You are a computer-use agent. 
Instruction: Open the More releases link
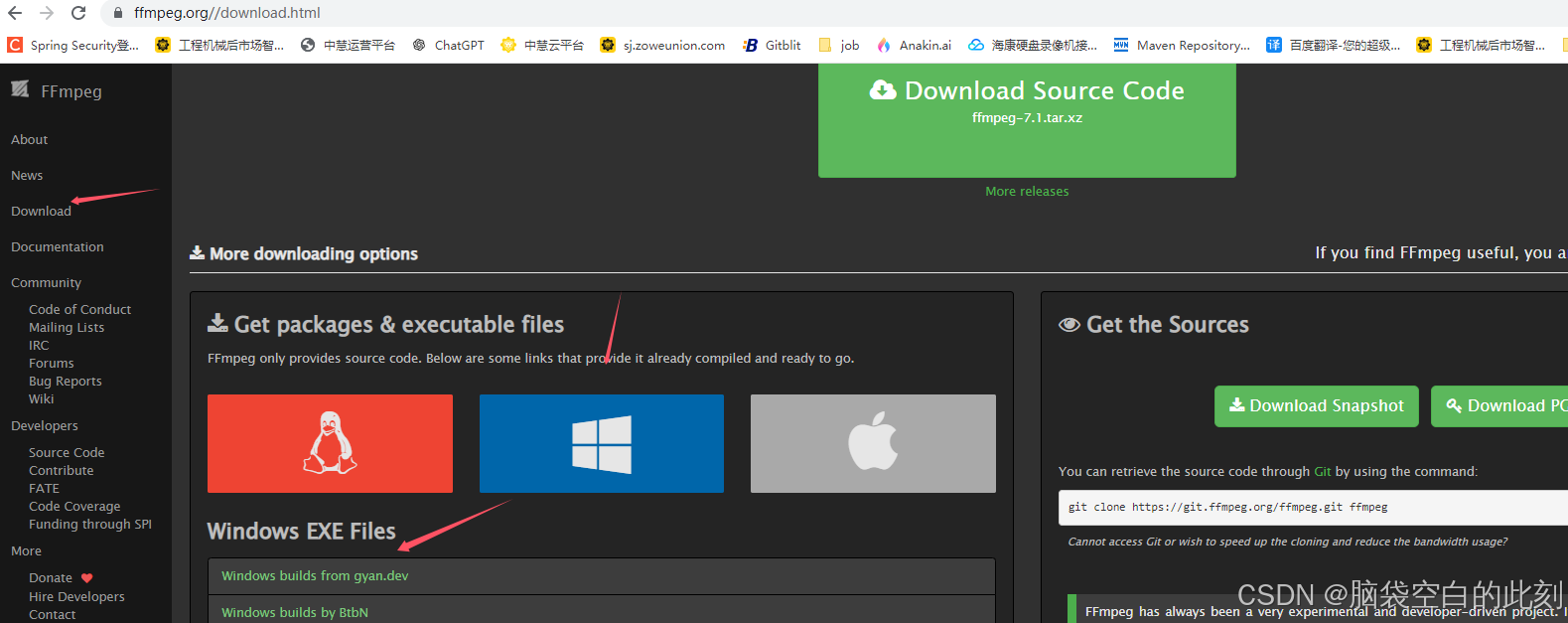(1027, 192)
